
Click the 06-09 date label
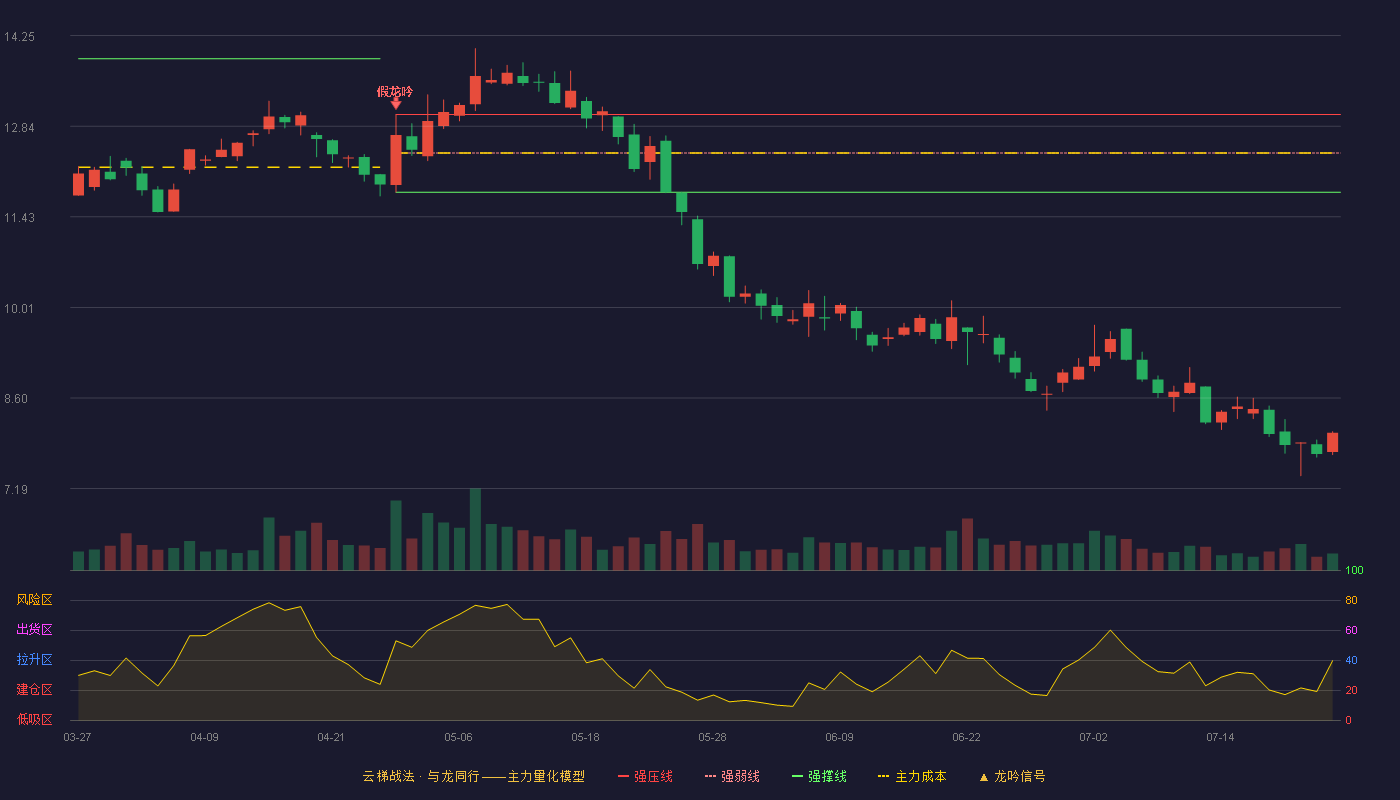click(x=839, y=737)
